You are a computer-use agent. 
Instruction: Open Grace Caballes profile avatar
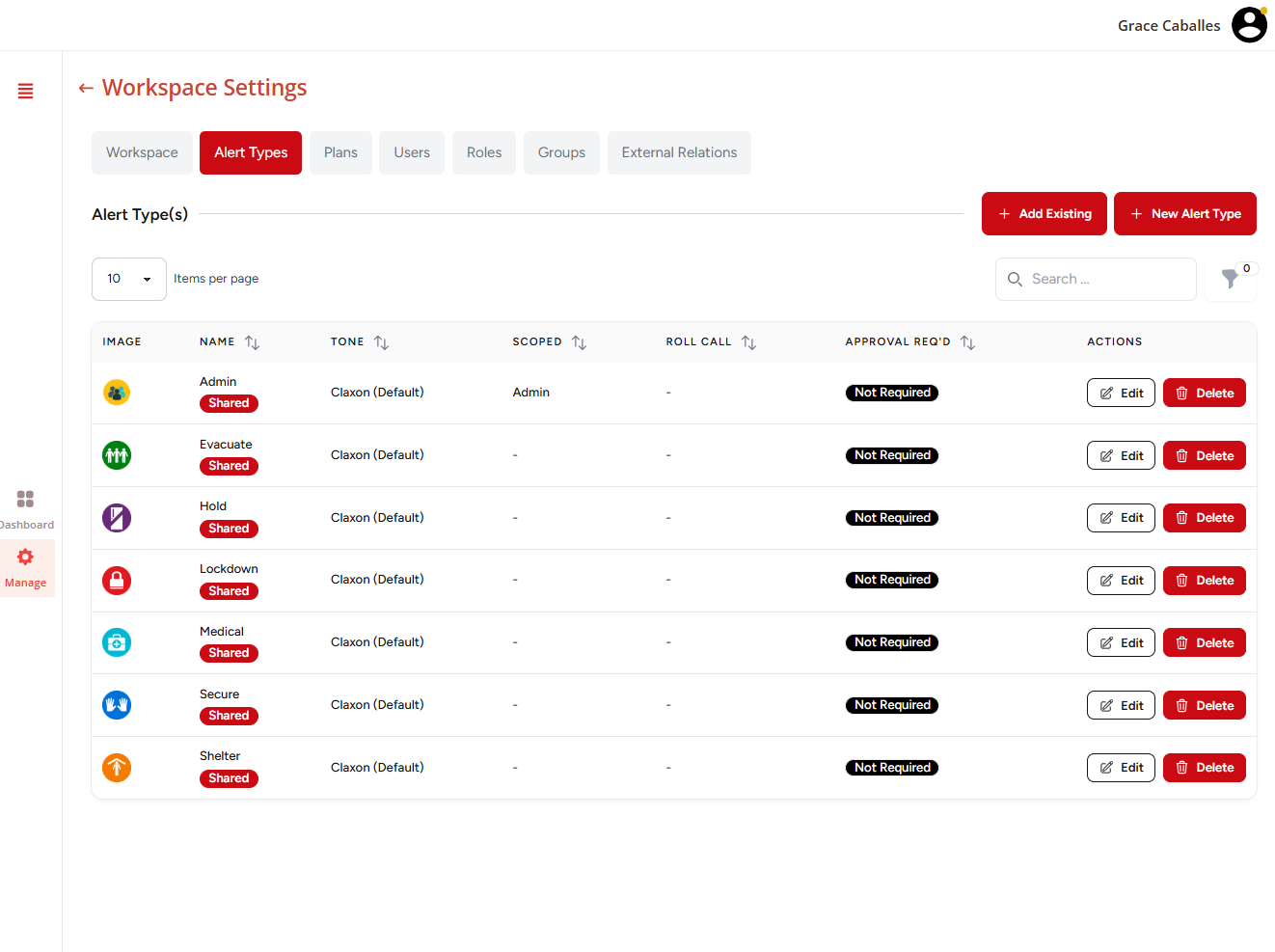[1250, 25]
